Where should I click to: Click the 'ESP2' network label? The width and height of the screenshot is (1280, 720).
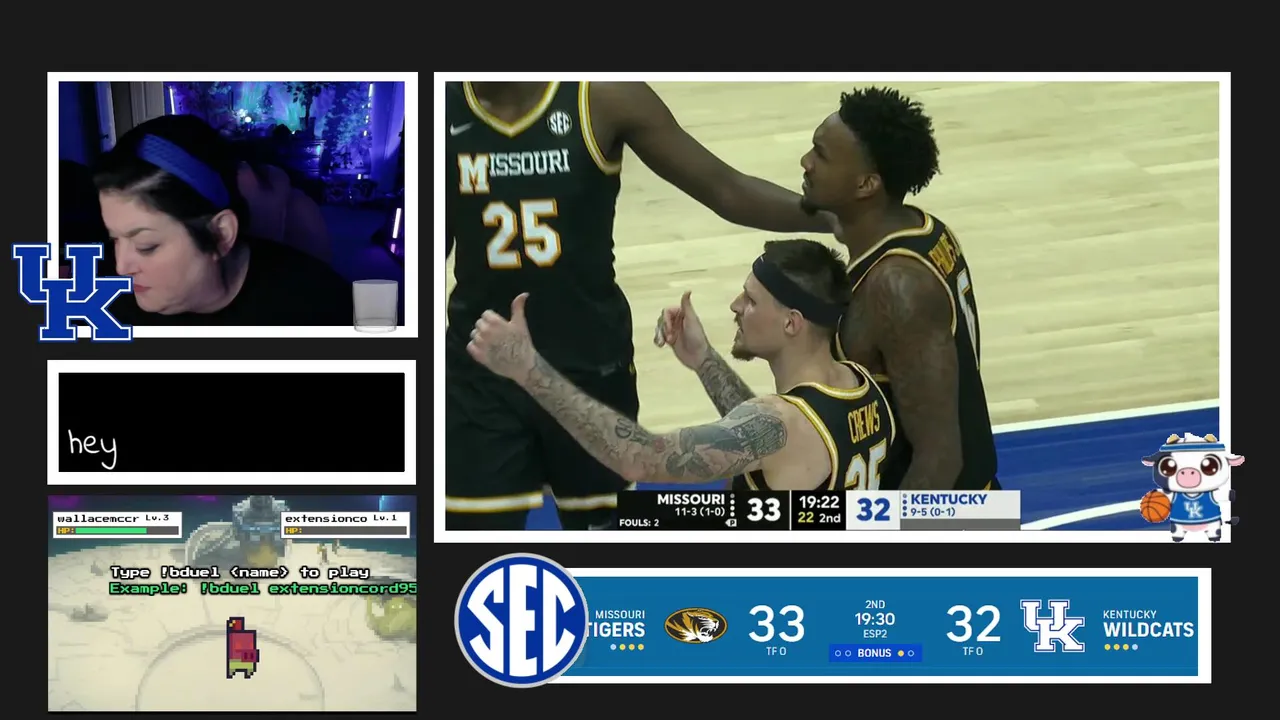tap(875, 634)
